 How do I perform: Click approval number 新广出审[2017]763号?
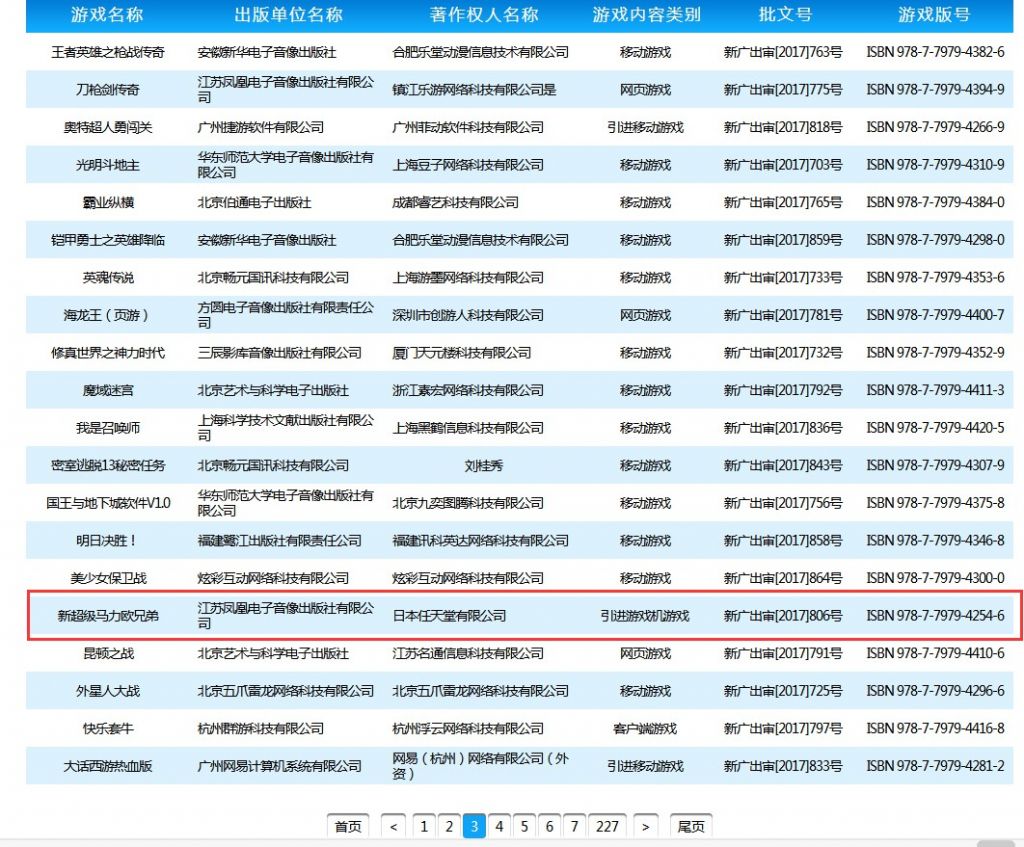pos(783,52)
